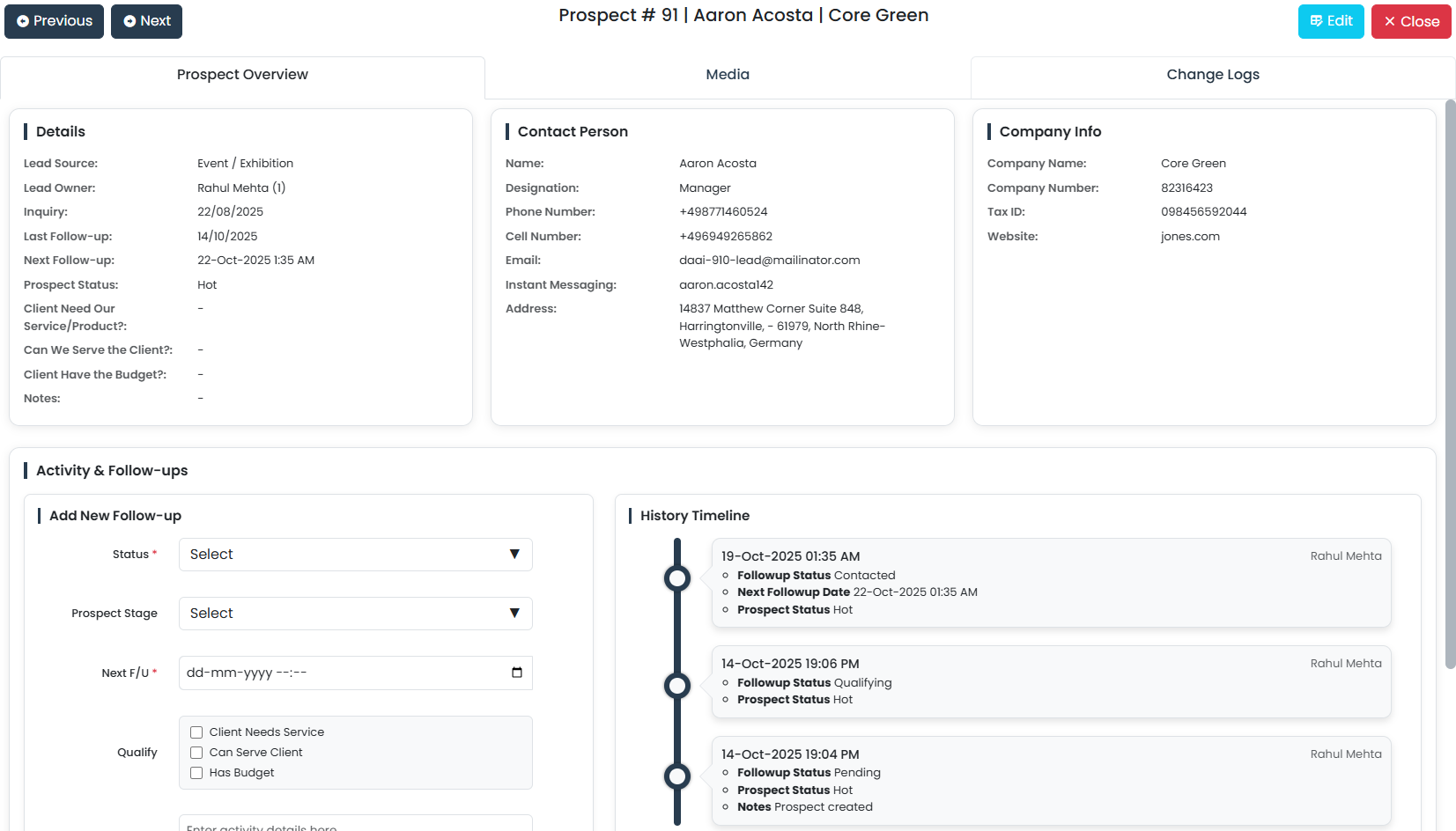1456x831 pixels.
Task: Click the timeline dot for the 14-Oct 19:04 entry
Action: coord(676,776)
